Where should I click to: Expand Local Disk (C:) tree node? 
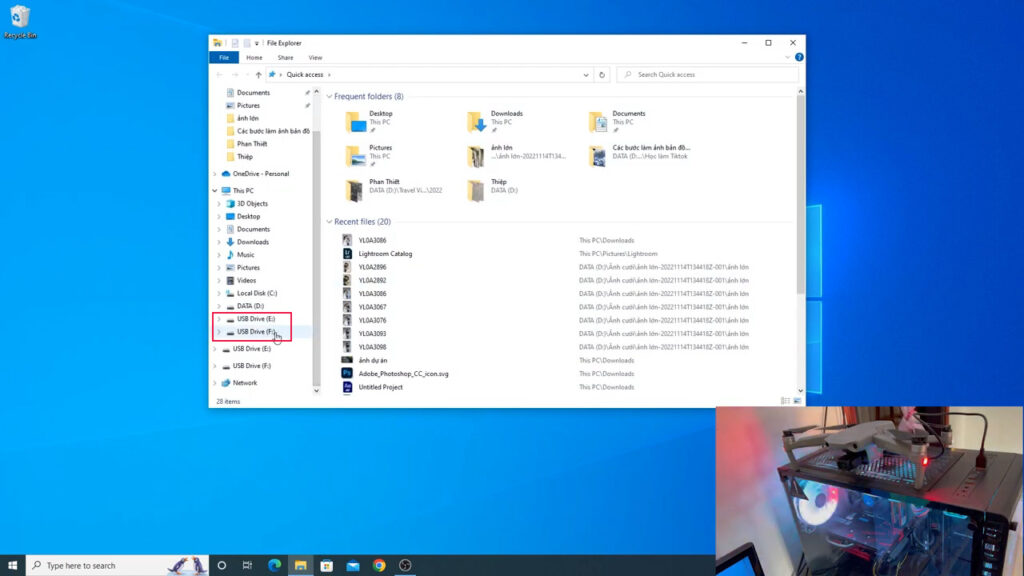[x=219, y=293]
